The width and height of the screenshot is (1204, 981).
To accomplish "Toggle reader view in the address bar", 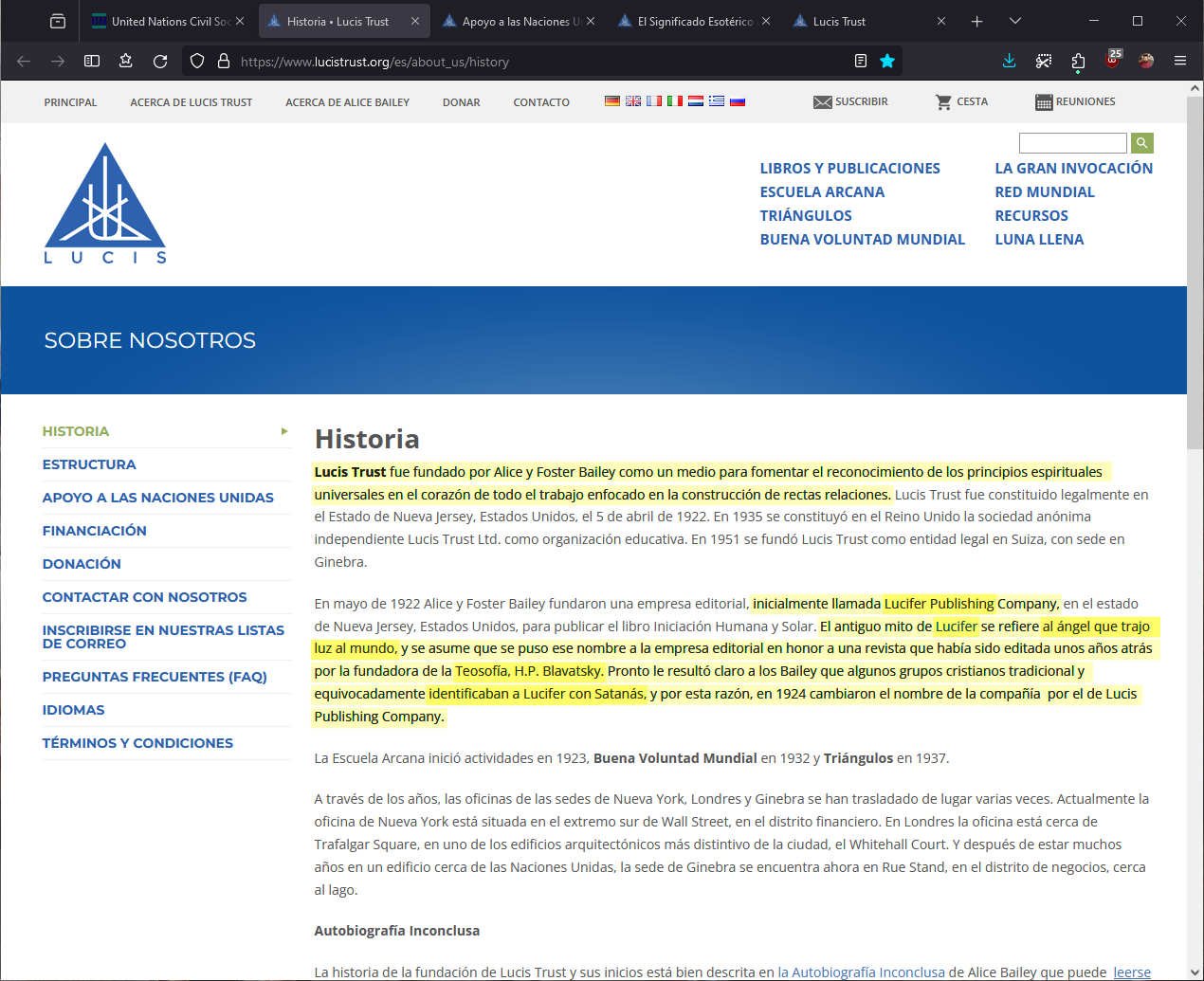I will [861, 61].
